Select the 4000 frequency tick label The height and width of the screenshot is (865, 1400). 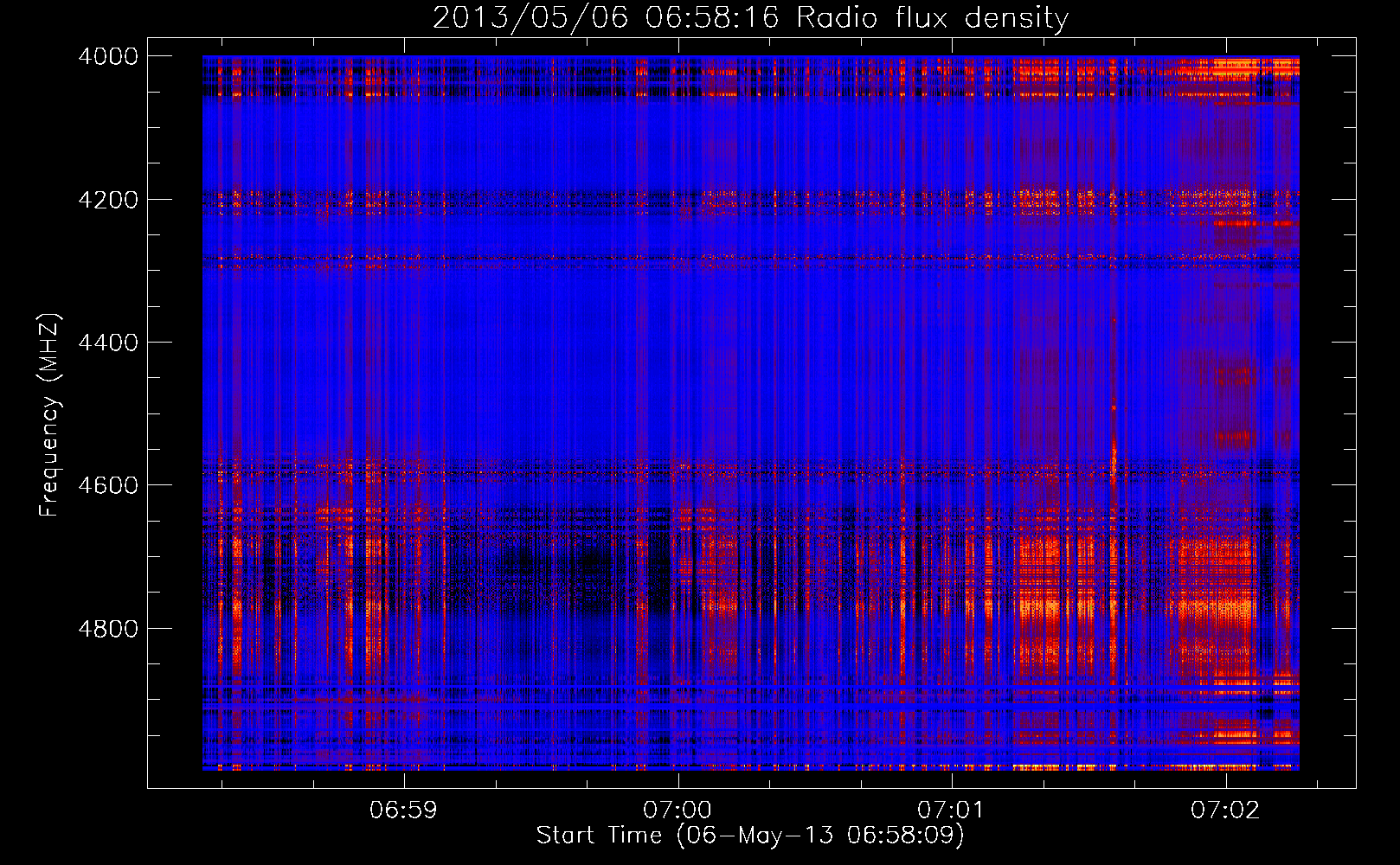pyautogui.click(x=108, y=56)
